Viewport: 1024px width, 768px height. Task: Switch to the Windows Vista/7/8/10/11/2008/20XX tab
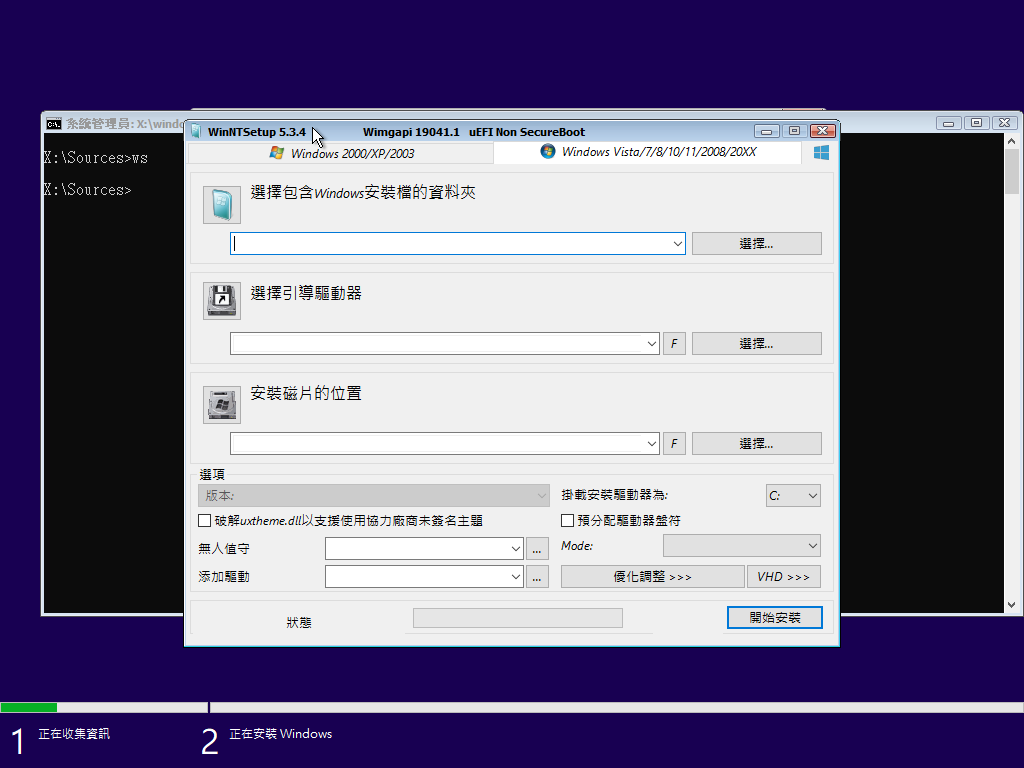pyautogui.click(x=648, y=152)
